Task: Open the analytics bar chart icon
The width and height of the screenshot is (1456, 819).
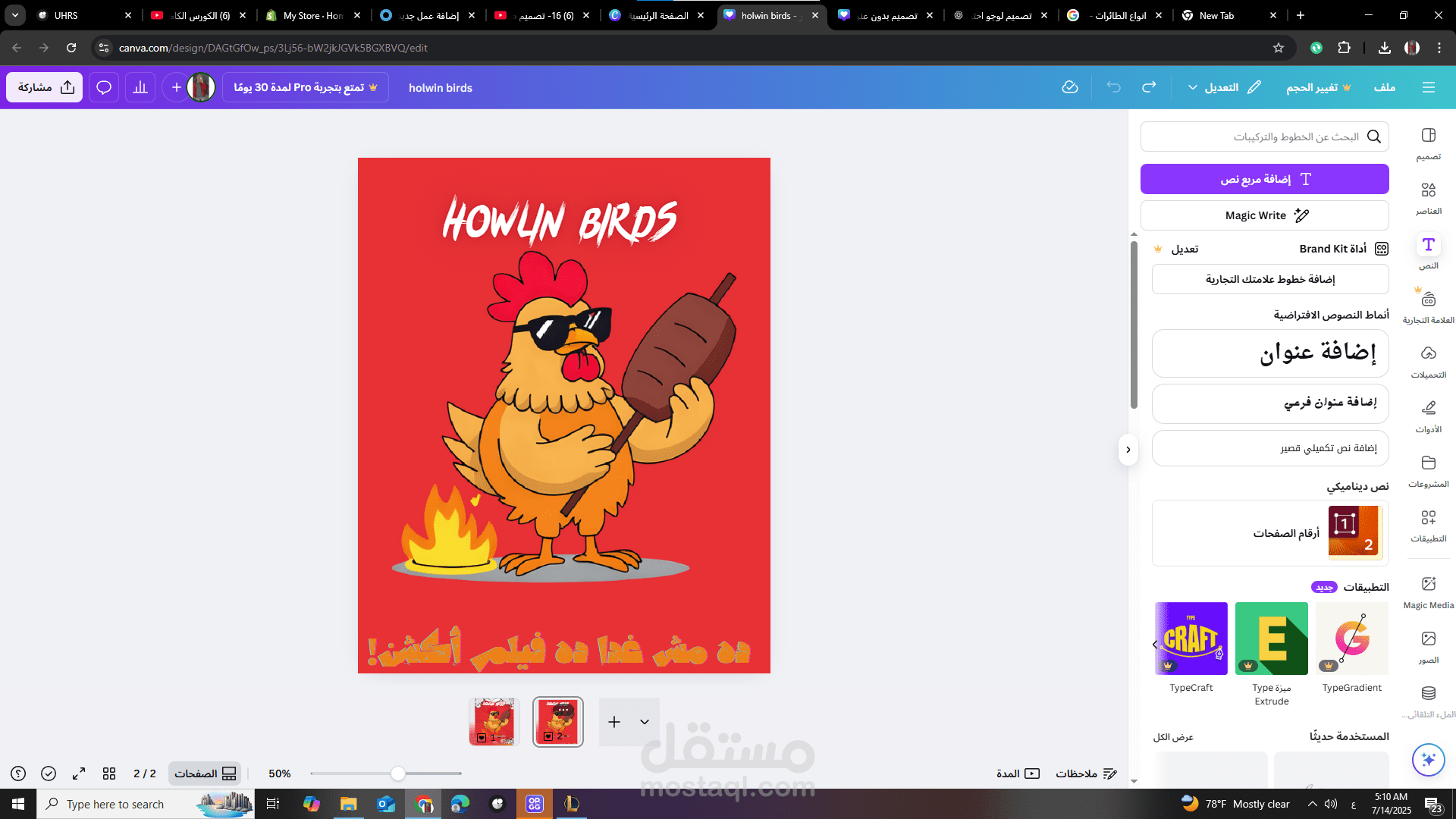Action: point(140,88)
